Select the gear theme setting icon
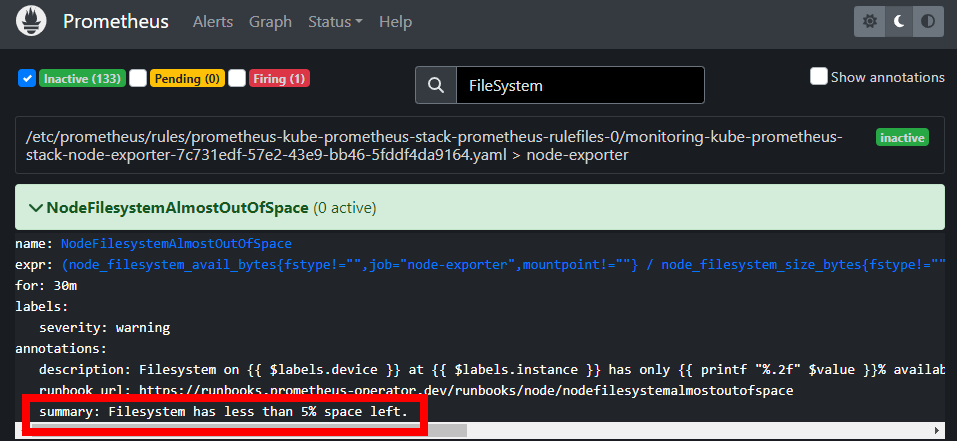This screenshot has width=957, height=441. coord(869,22)
